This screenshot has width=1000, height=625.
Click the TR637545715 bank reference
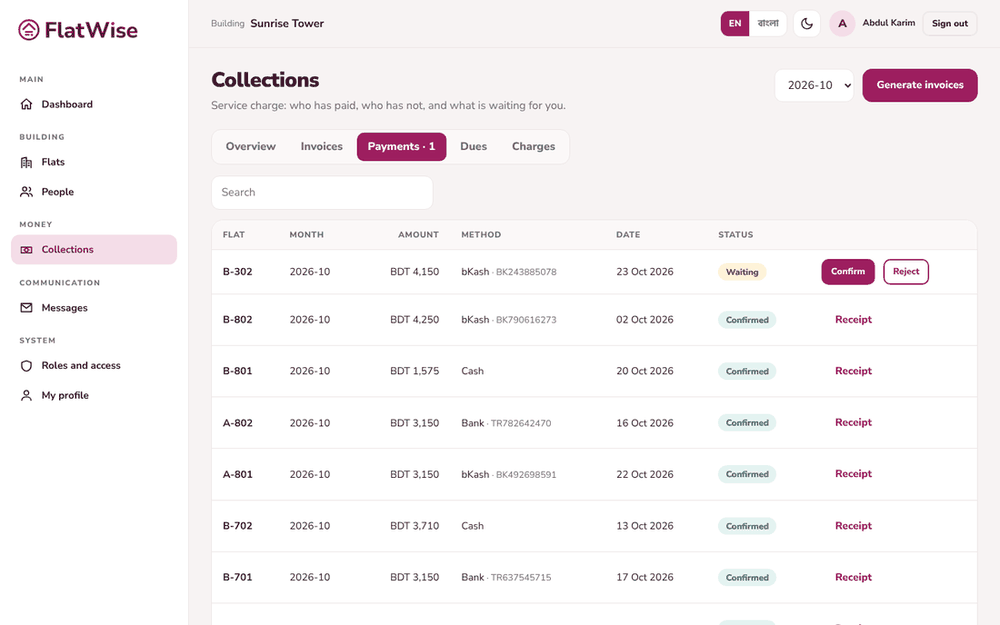tap(521, 578)
